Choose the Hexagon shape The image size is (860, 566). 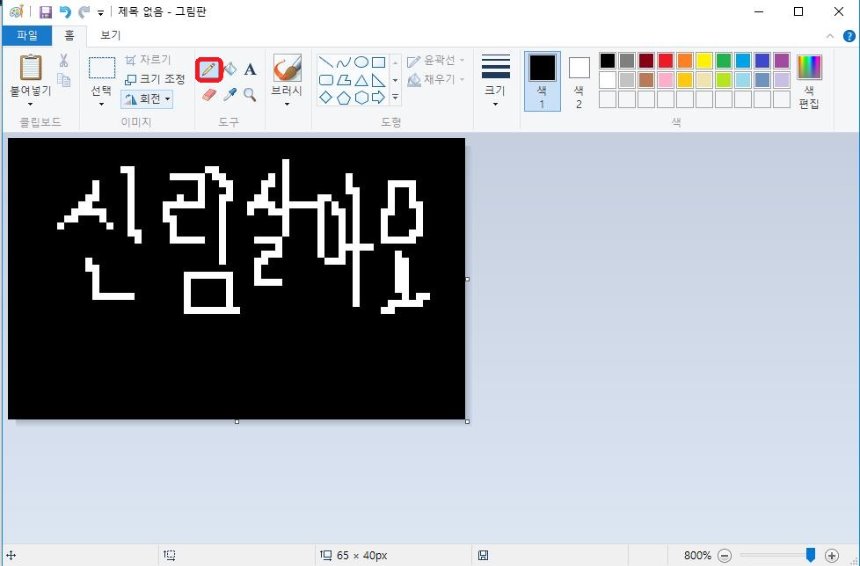point(361,98)
